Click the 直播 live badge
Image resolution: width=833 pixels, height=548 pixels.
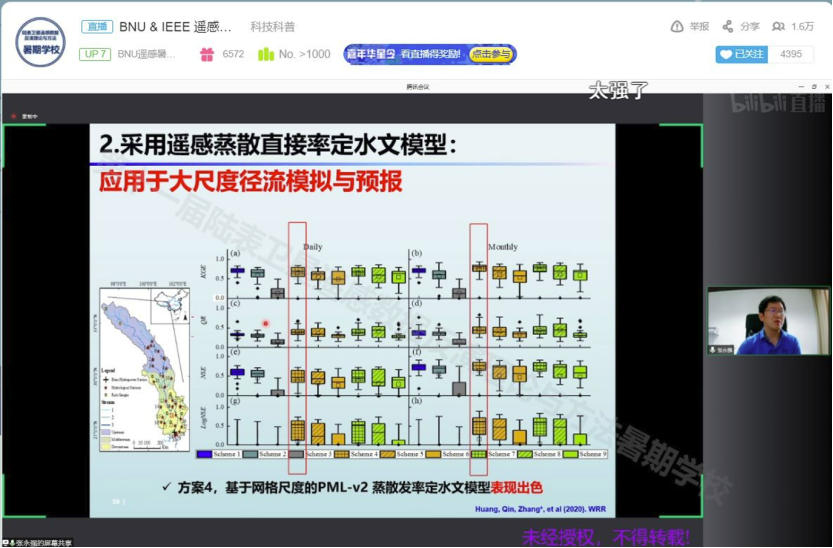point(96,27)
